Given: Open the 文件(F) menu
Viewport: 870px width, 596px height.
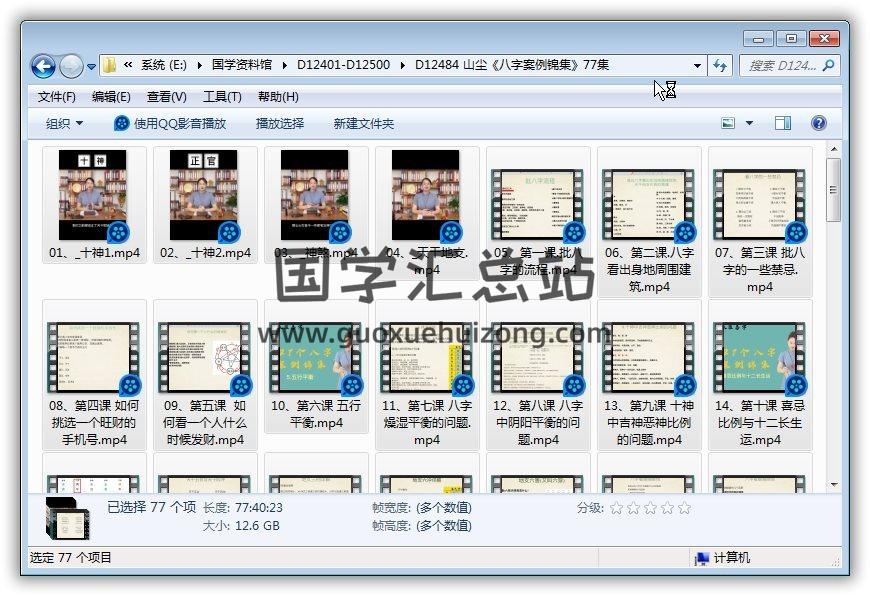Looking at the screenshot, I should [x=57, y=97].
